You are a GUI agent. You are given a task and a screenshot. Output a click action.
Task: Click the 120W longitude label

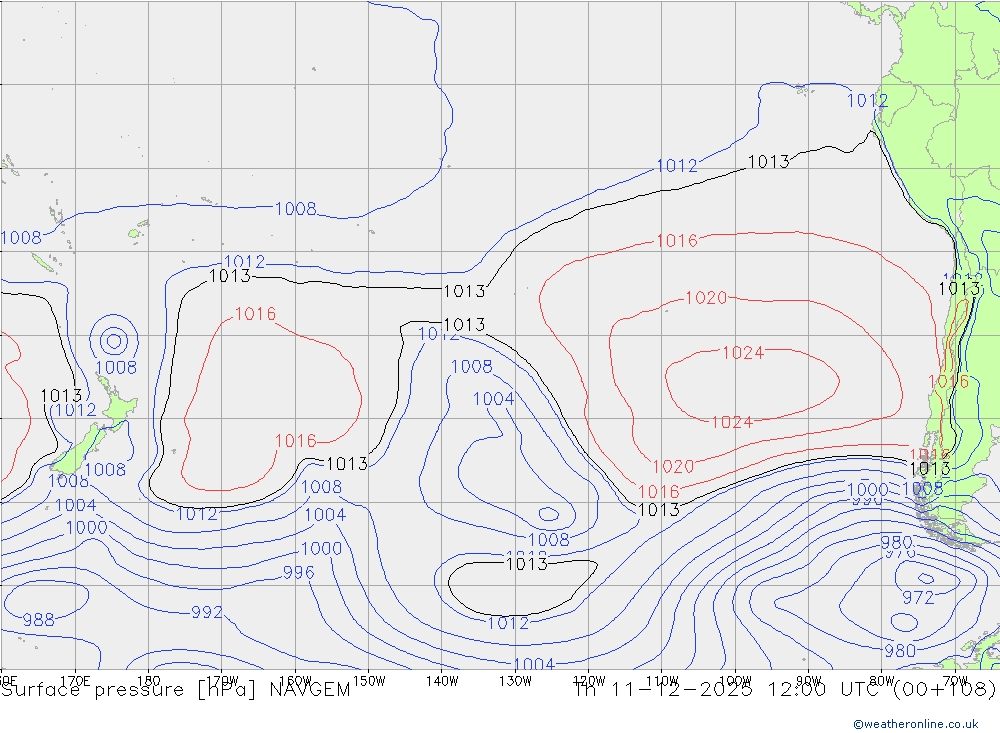(x=589, y=681)
